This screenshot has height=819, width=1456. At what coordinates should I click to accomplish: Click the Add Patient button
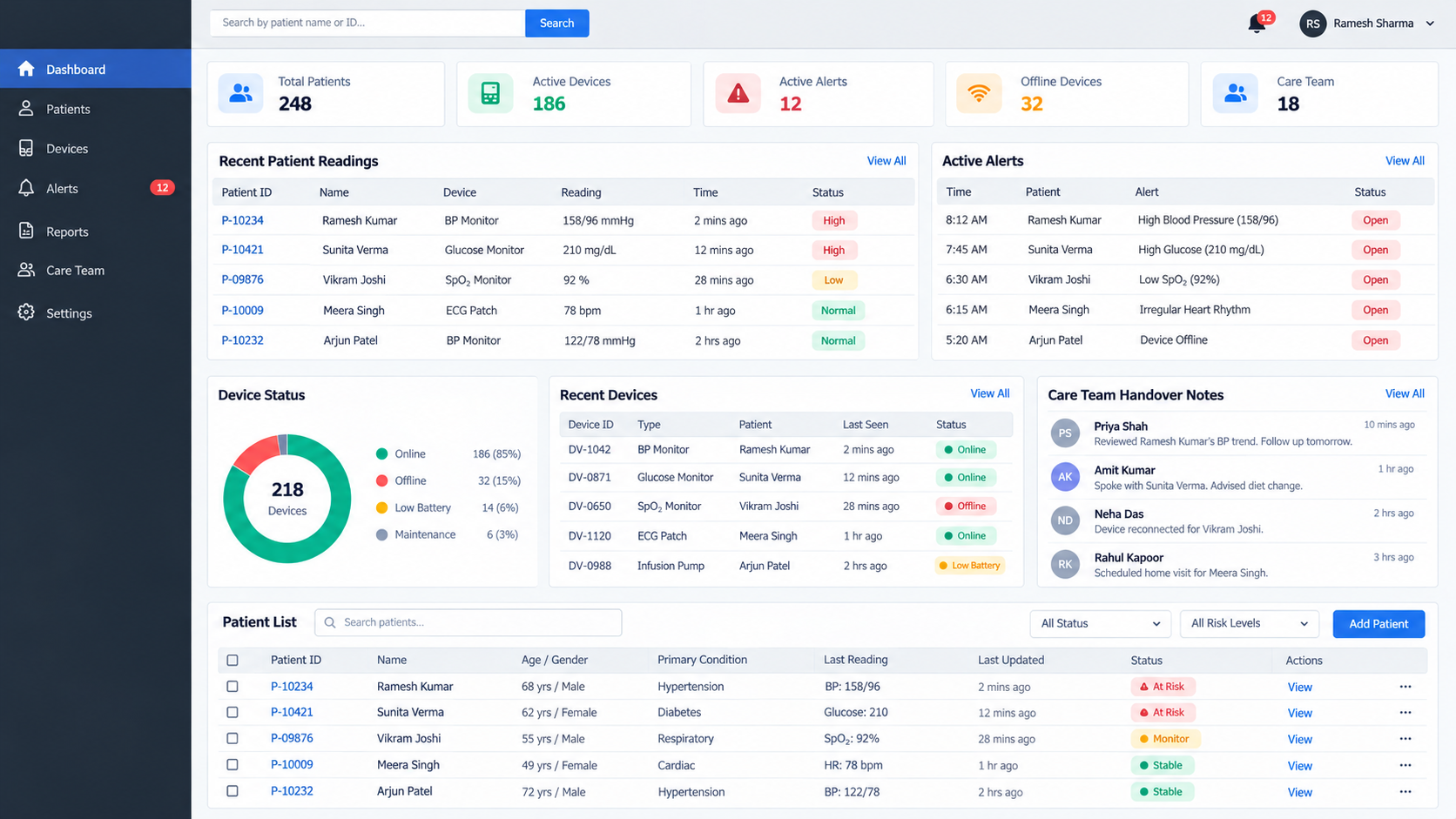click(x=1378, y=623)
